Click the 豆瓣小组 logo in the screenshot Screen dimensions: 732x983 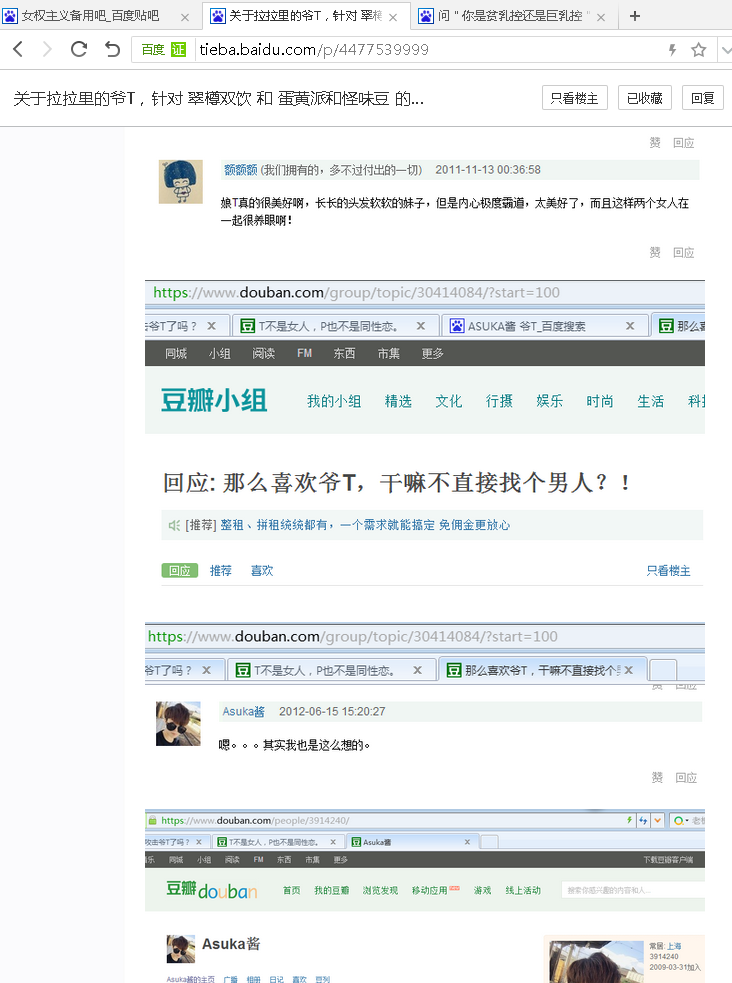[214, 401]
